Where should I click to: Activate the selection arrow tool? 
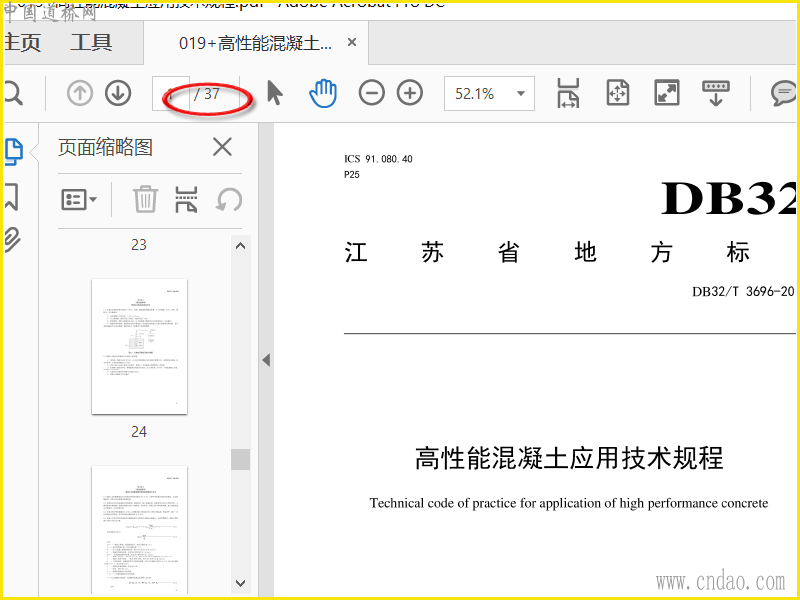pos(274,93)
